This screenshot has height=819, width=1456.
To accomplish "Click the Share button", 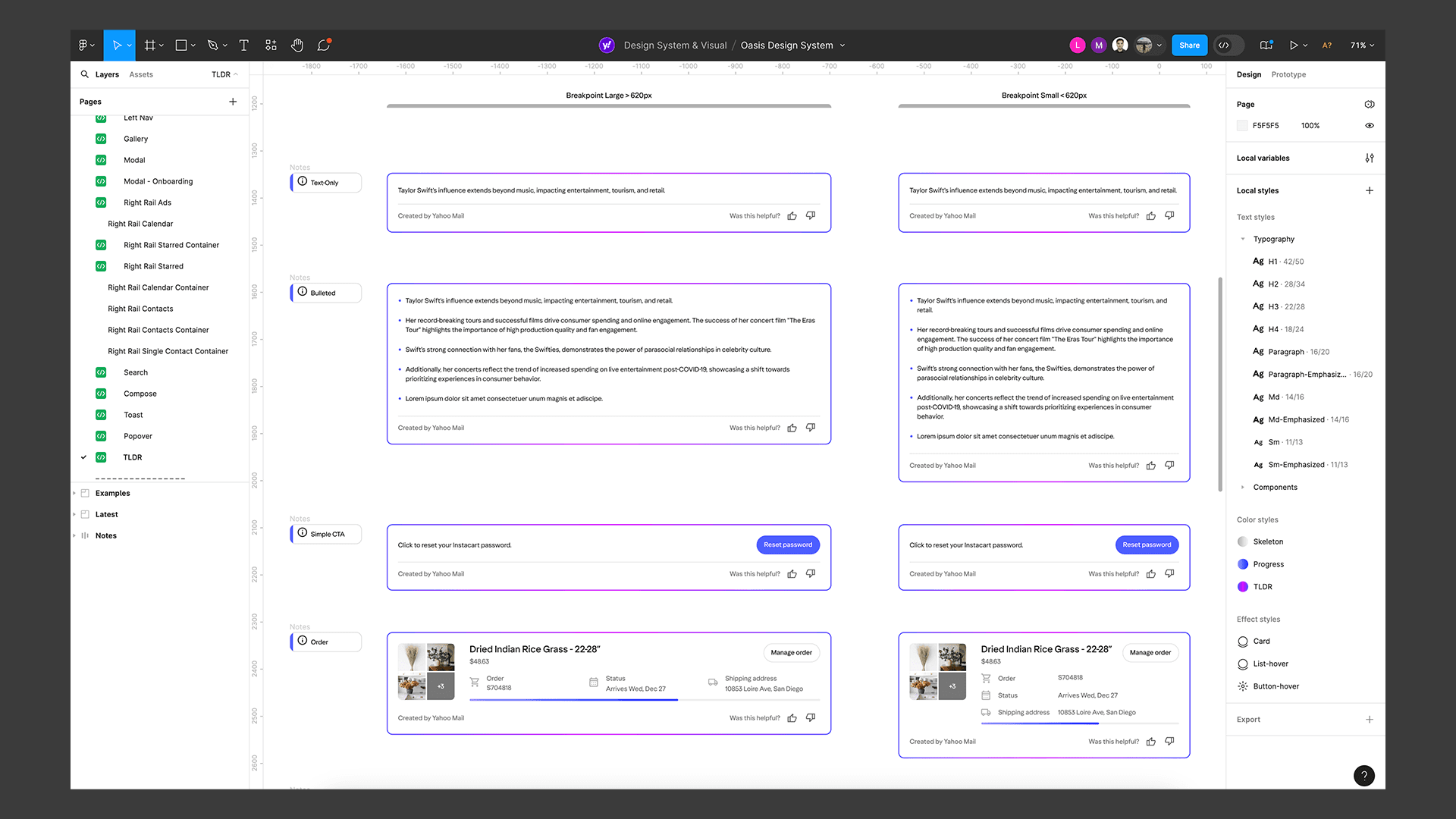I will [x=1189, y=45].
